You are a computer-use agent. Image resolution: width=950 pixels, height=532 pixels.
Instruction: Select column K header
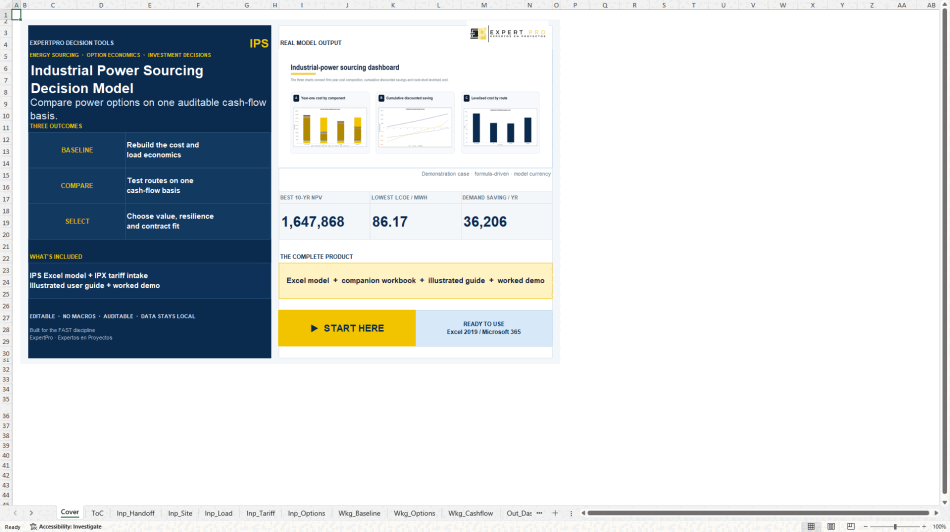coord(393,5)
